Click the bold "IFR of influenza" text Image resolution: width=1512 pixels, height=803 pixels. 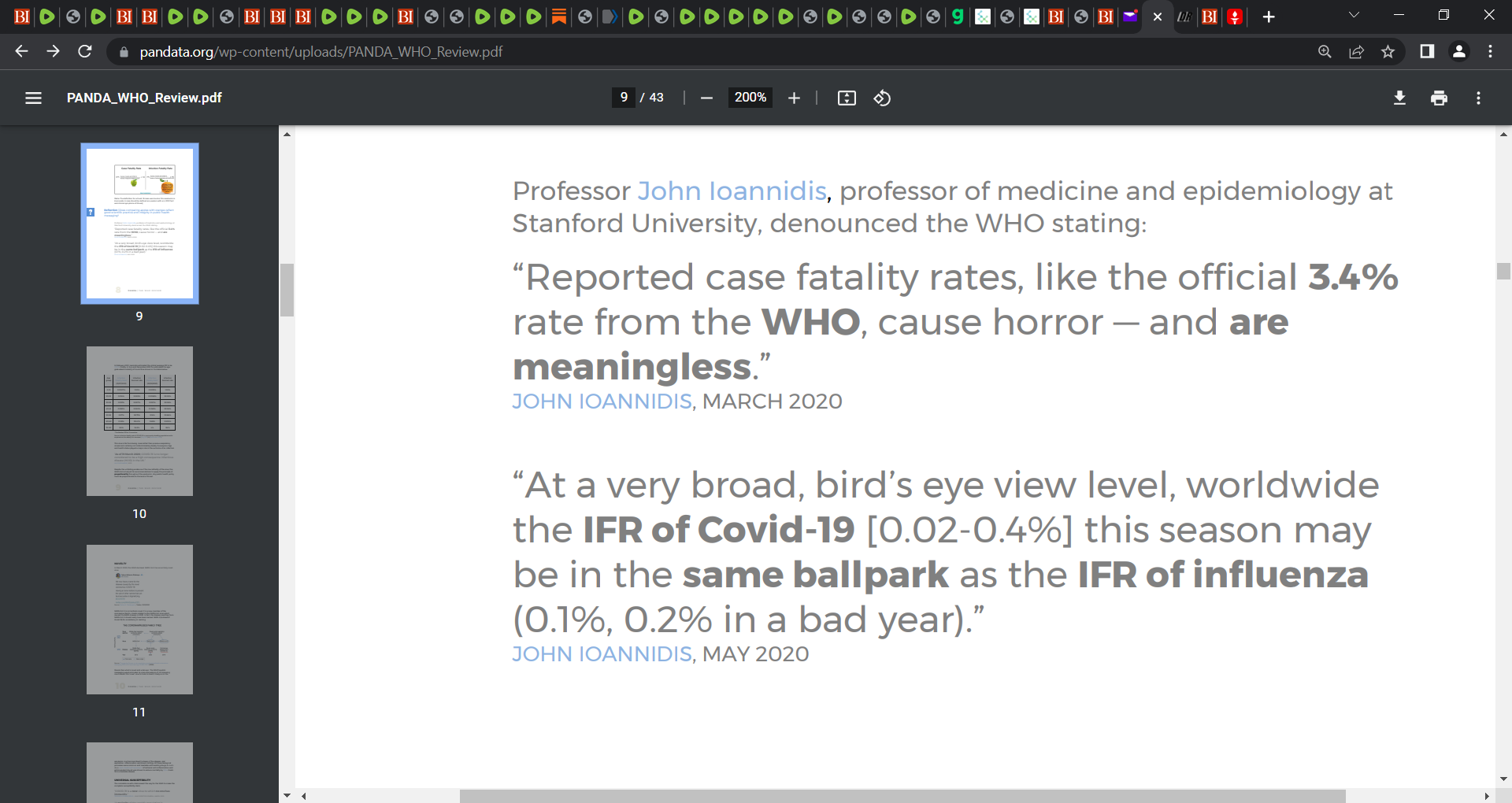1222,575
